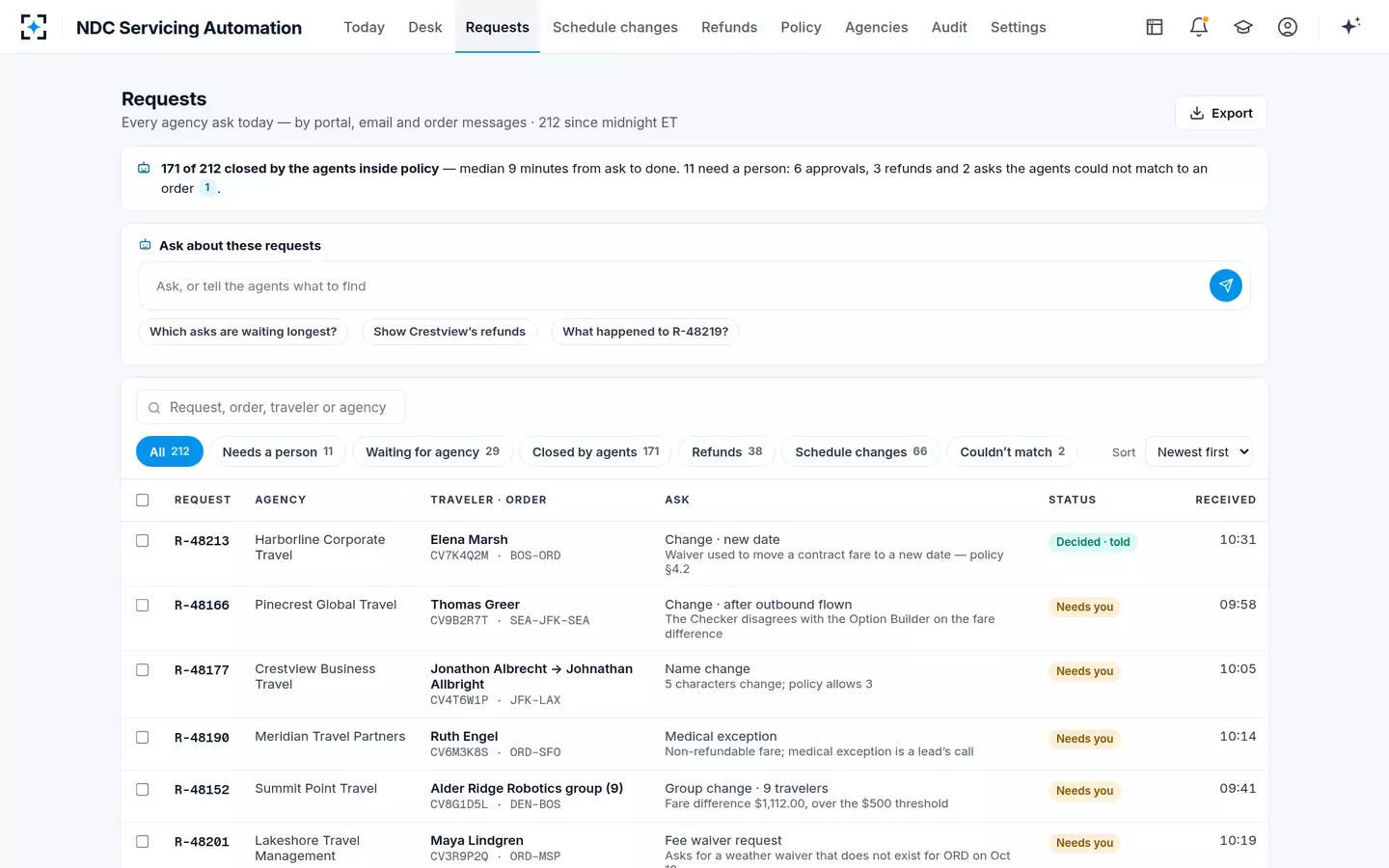Tick the checkbox for request R-48152

pyautogui.click(x=143, y=789)
